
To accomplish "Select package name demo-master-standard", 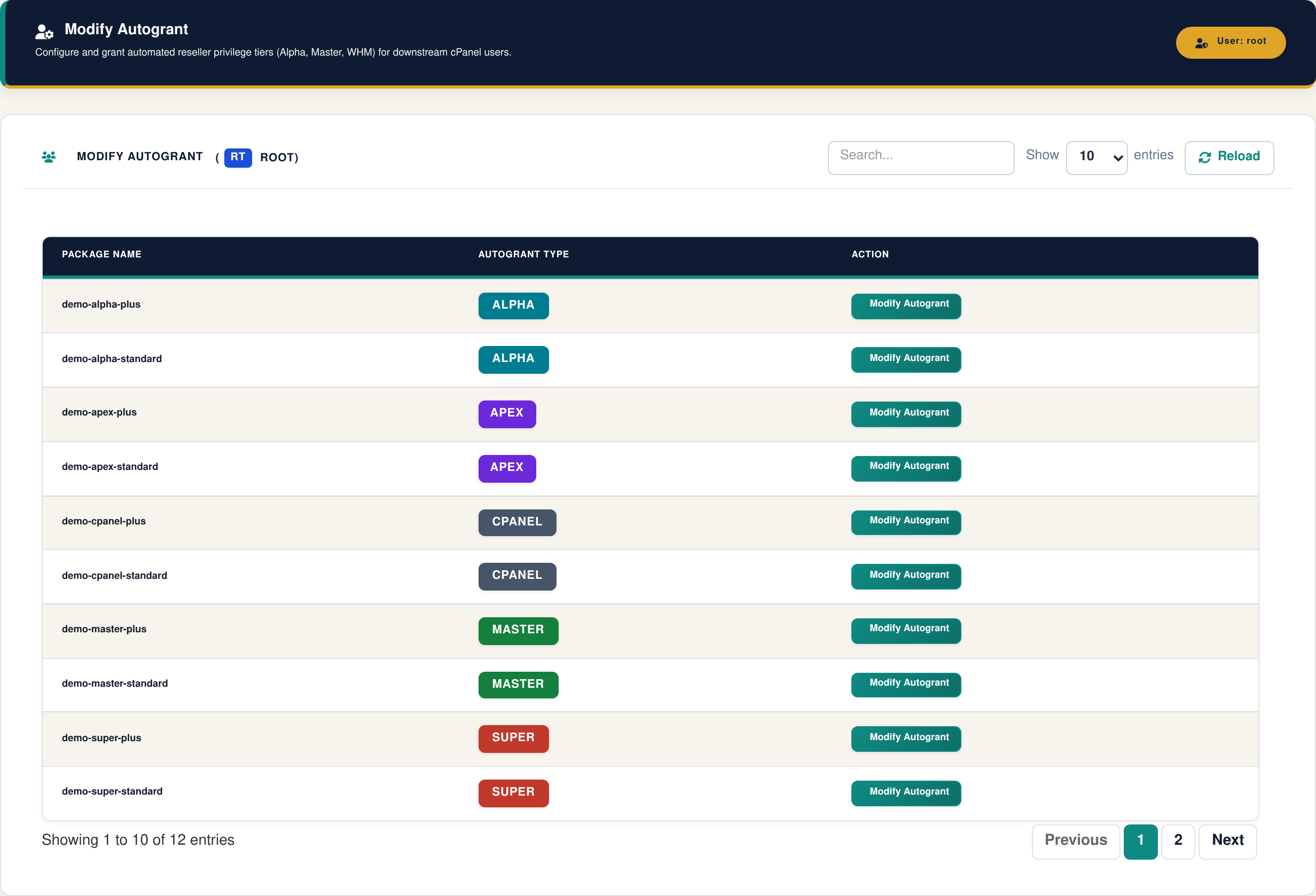I will click(115, 683).
